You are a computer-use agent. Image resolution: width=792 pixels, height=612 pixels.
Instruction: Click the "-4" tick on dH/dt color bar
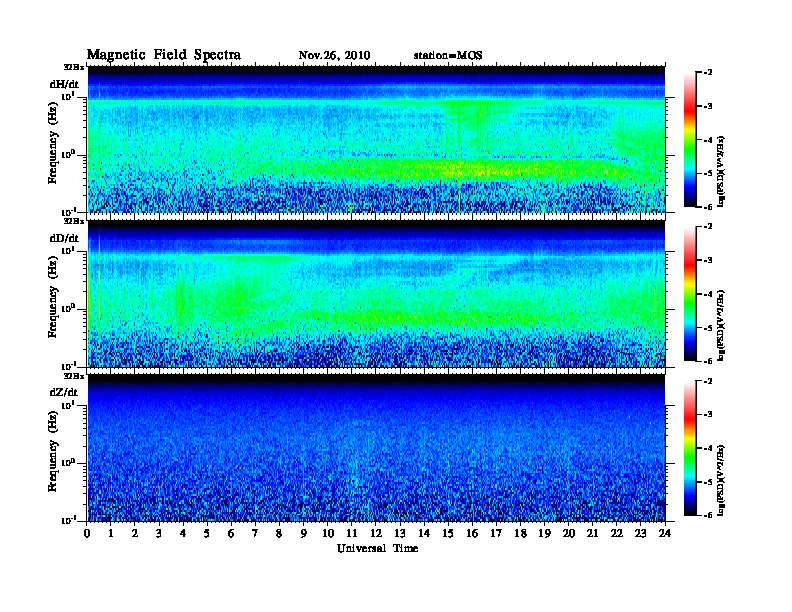(x=708, y=140)
